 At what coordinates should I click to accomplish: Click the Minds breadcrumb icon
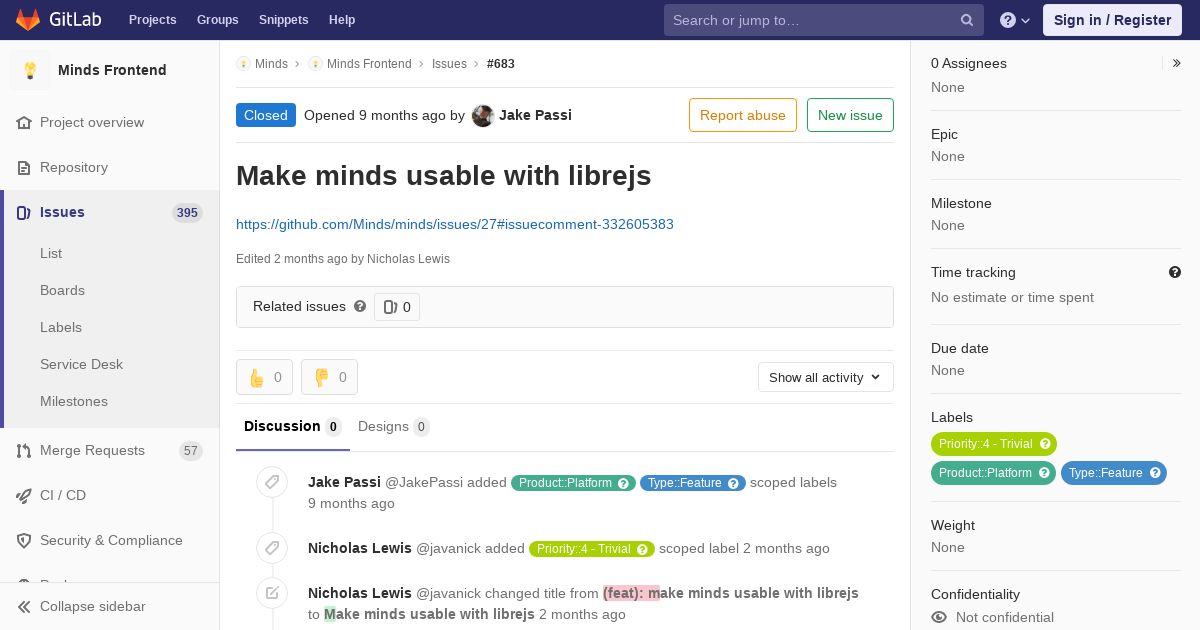pos(243,63)
